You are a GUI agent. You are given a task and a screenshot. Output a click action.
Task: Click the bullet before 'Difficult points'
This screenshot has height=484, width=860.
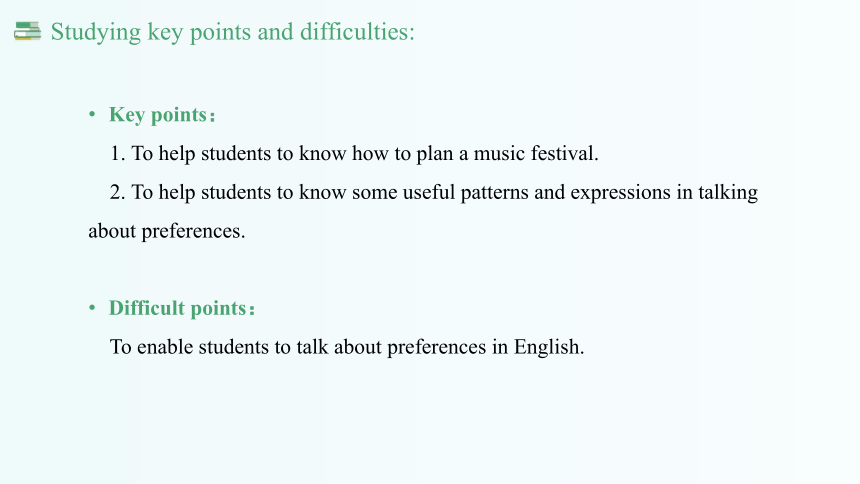pyautogui.click(x=92, y=308)
